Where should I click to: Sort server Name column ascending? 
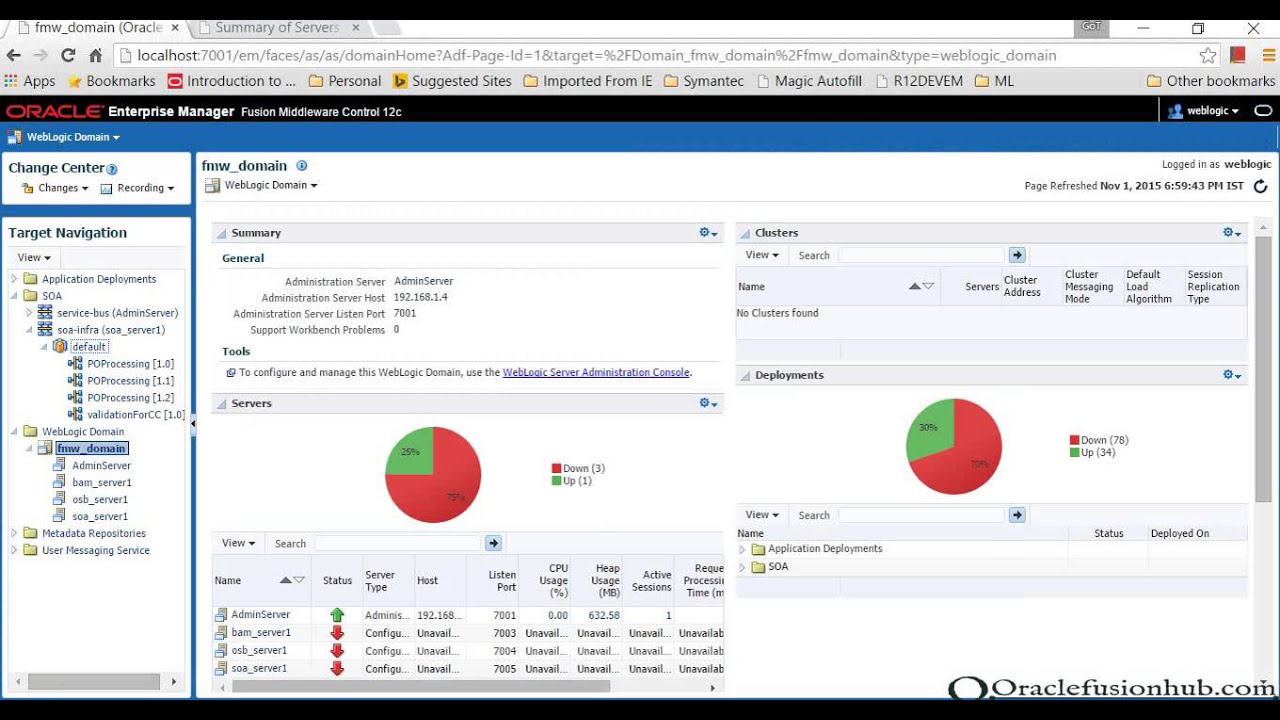click(286, 580)
